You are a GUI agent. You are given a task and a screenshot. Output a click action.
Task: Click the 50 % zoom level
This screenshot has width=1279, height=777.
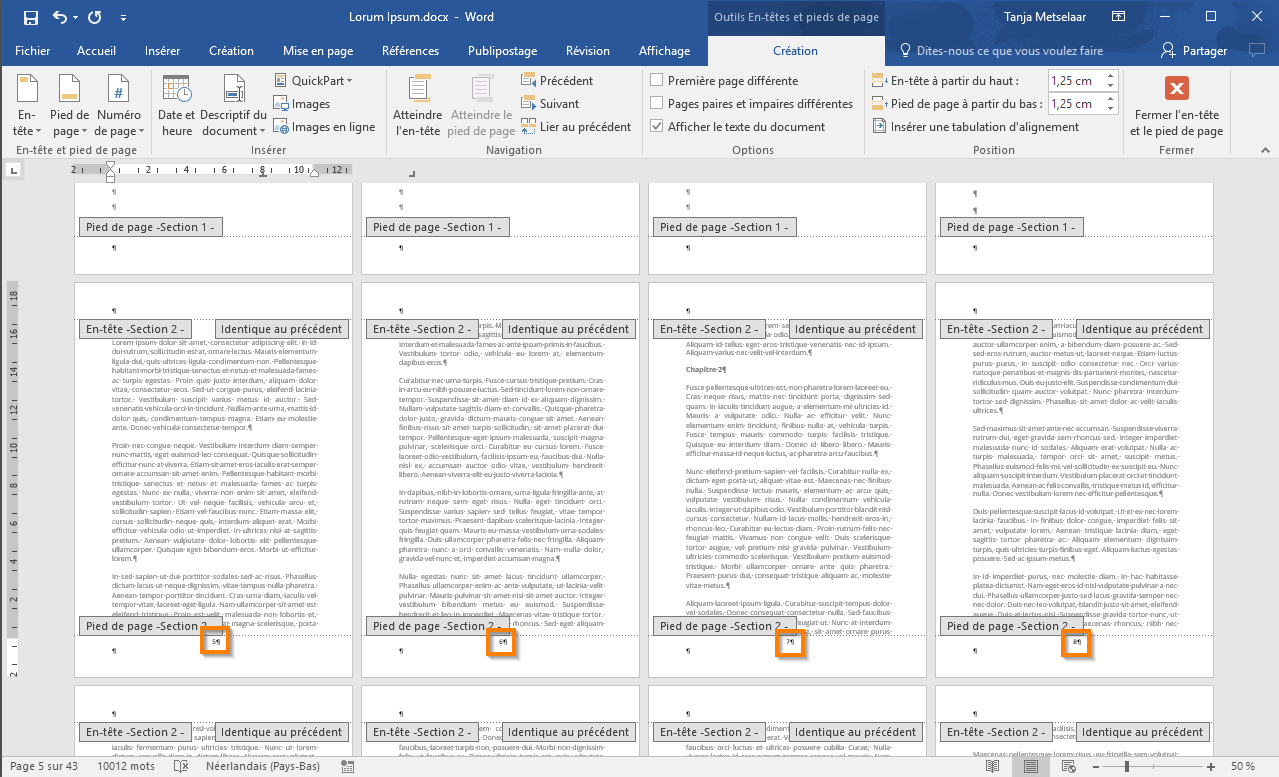(x=1243, y=766)
